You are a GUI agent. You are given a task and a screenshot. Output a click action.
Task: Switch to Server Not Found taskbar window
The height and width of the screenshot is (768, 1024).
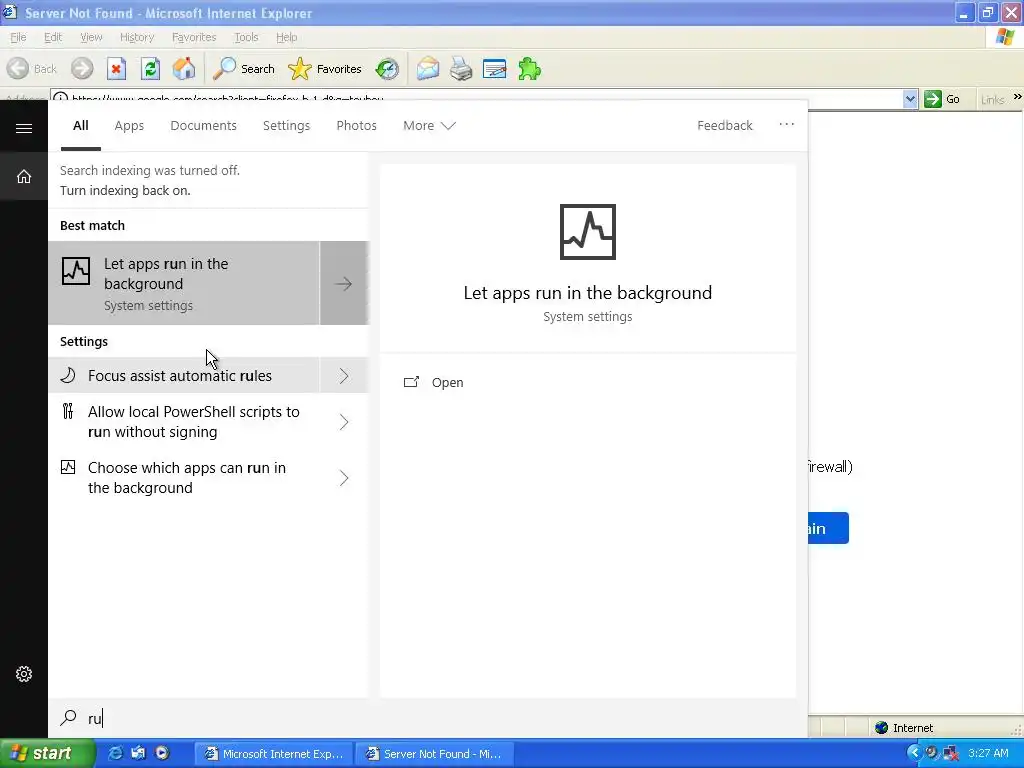click(x=435, y=754)
